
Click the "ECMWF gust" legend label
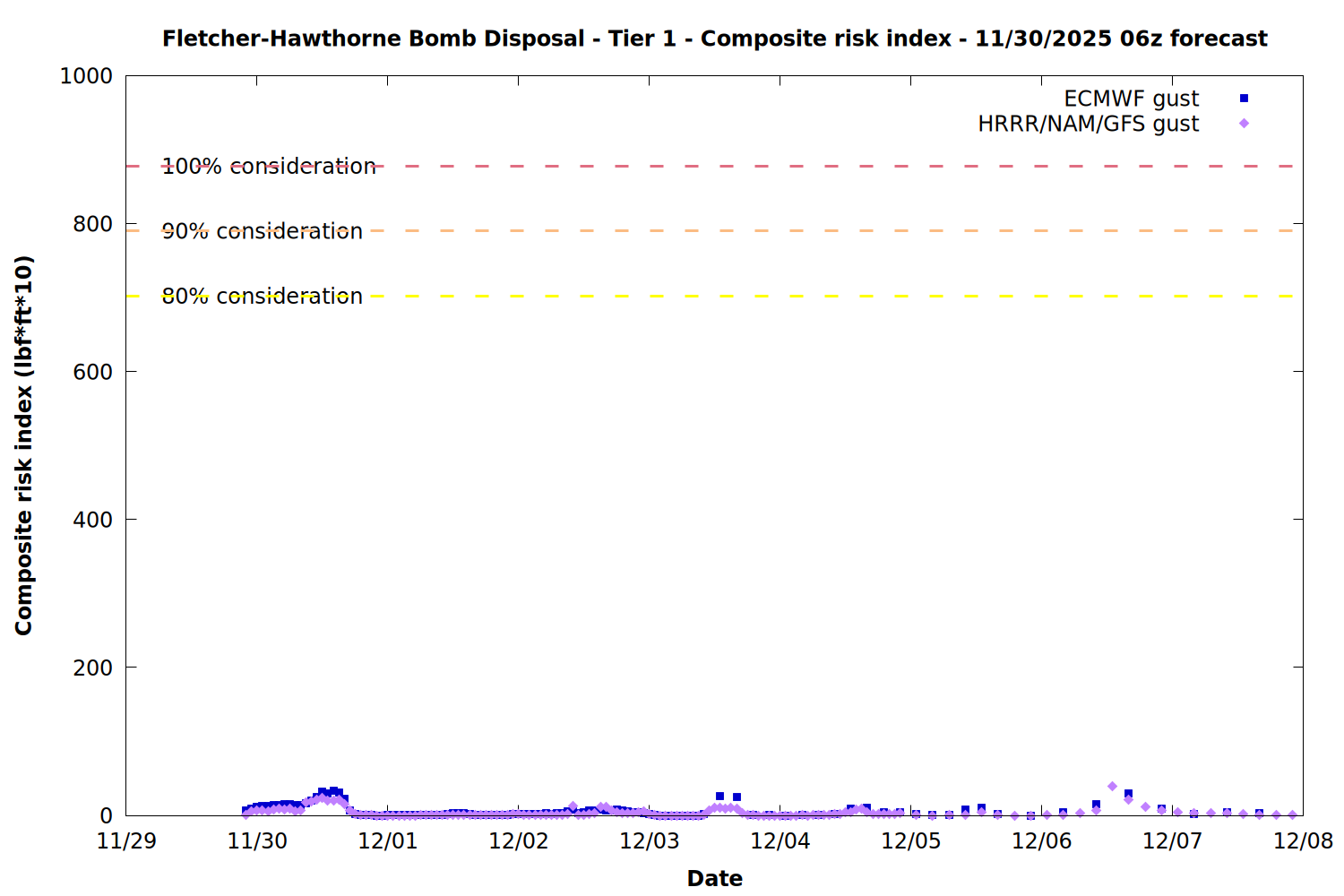(x=1131, y=99)
